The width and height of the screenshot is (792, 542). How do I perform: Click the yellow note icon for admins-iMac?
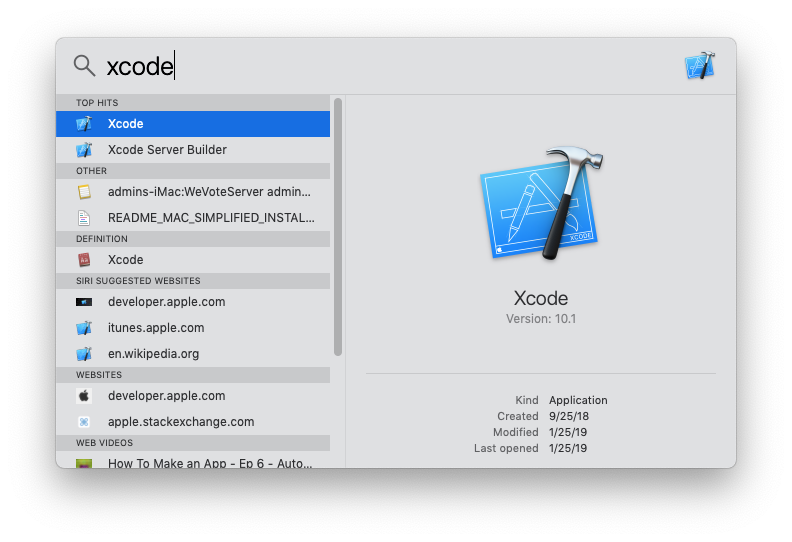84,192
